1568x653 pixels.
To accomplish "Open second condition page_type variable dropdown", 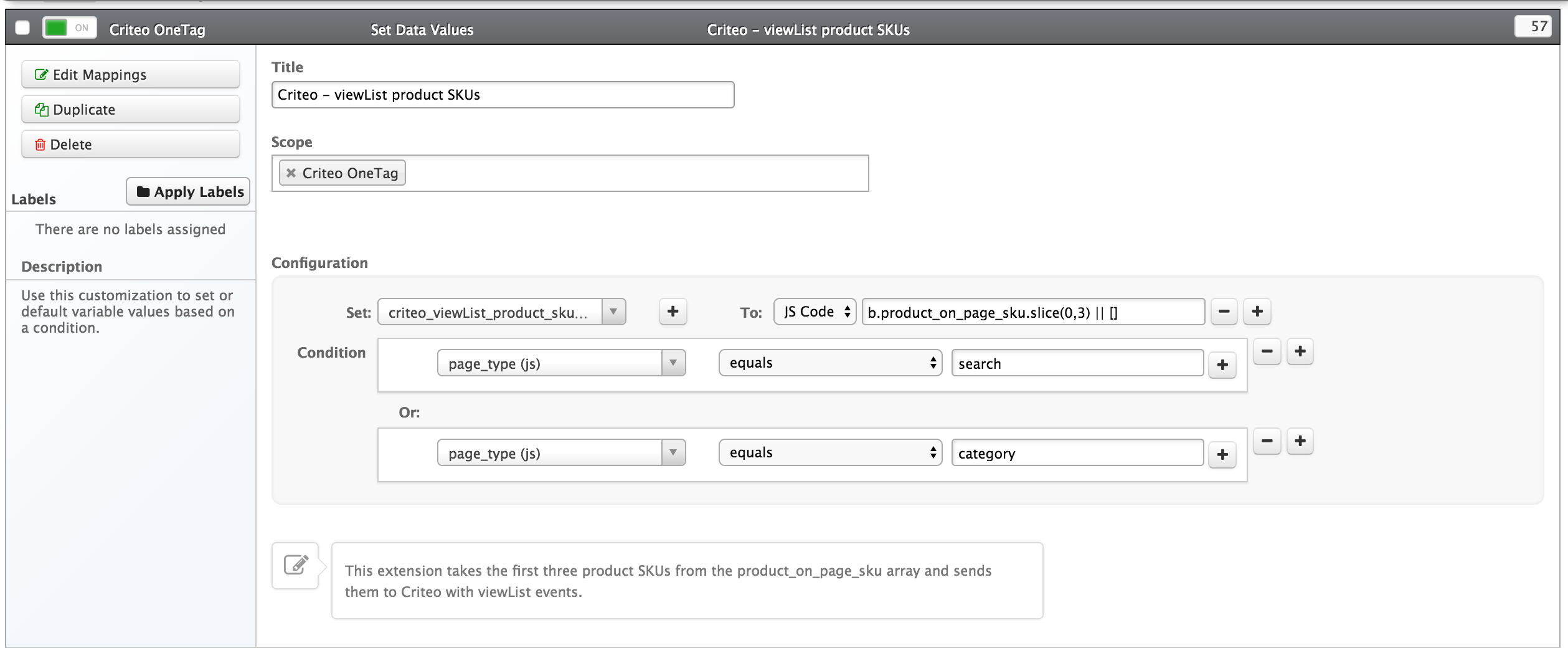I will coord(561,453).
